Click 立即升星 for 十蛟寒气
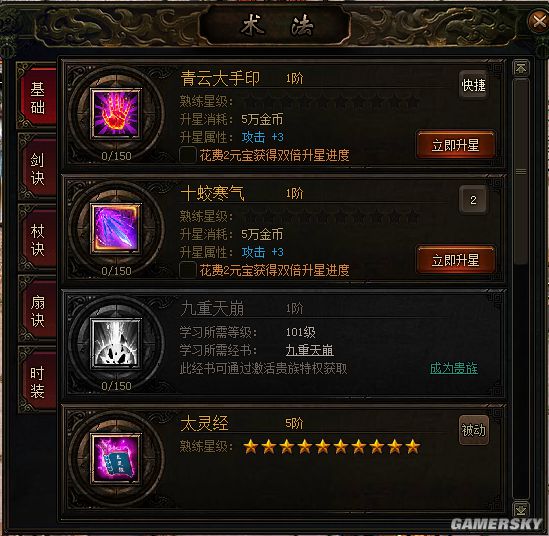Screen dimensions: 549x536 (455, 260)
